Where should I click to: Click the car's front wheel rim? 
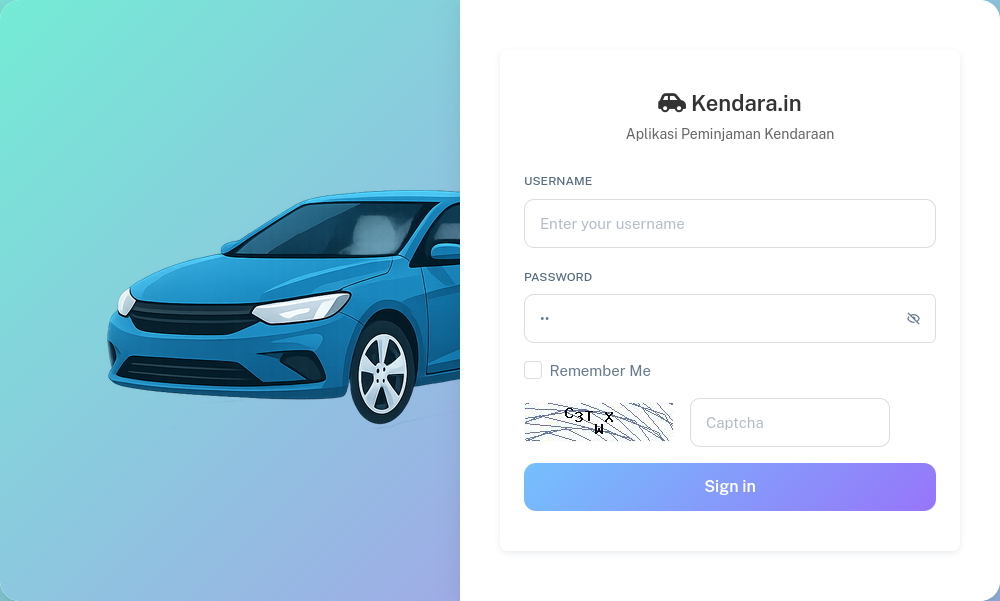[x=382, y=372]
